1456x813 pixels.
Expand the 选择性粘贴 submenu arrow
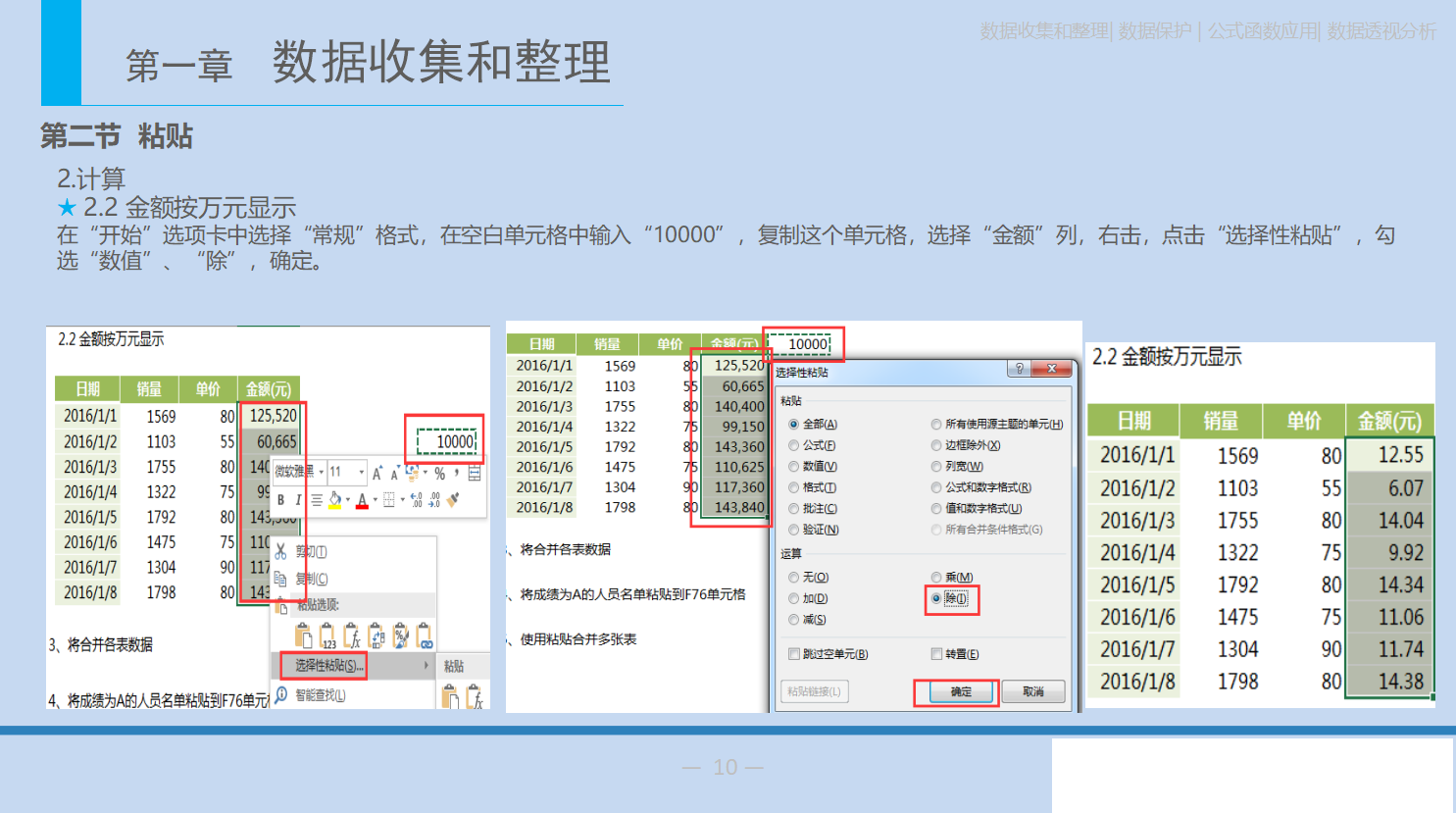pos(427,666)
